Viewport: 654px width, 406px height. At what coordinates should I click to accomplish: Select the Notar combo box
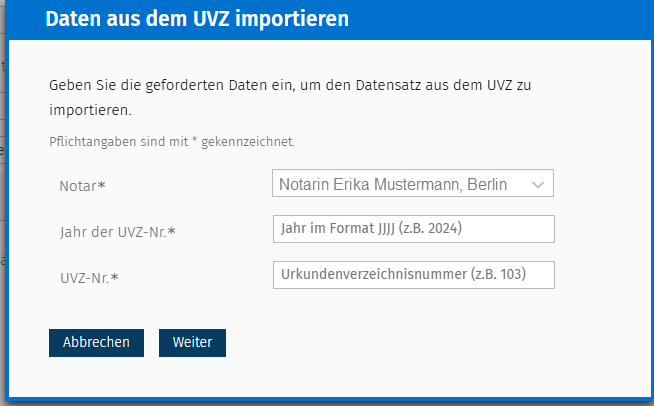[x=412, y=184]
